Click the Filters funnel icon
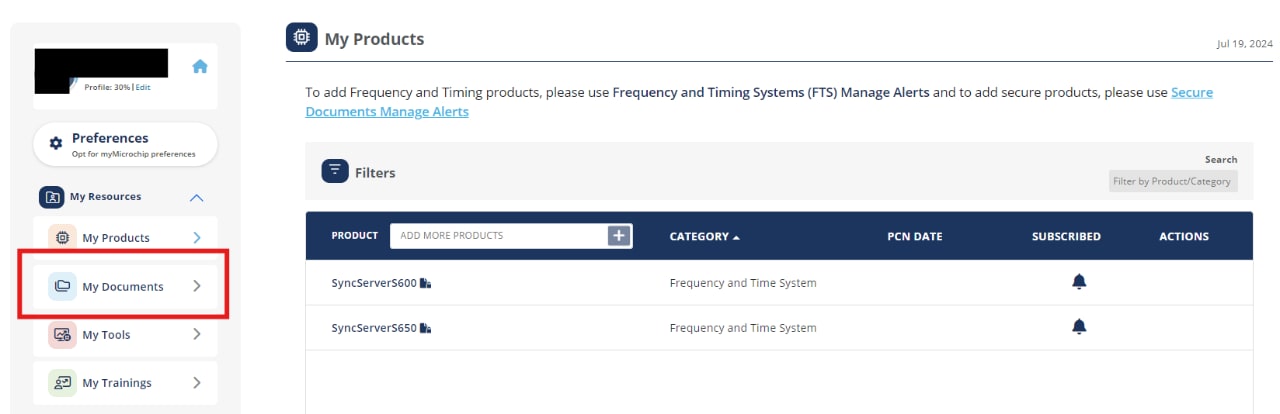 click(x=335, y=171)
